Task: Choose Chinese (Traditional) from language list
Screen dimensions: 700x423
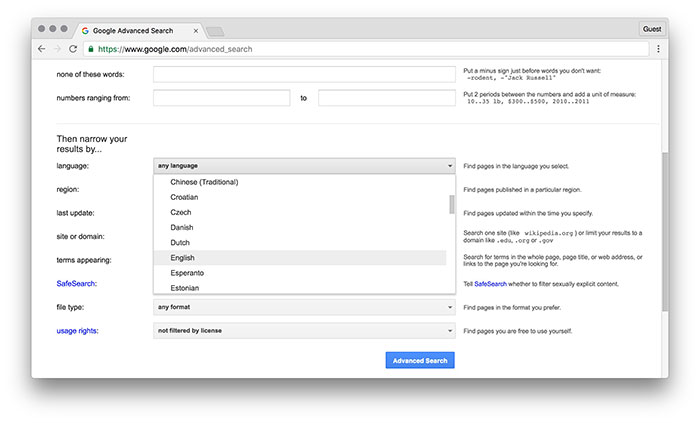Action: coord(300,182)
